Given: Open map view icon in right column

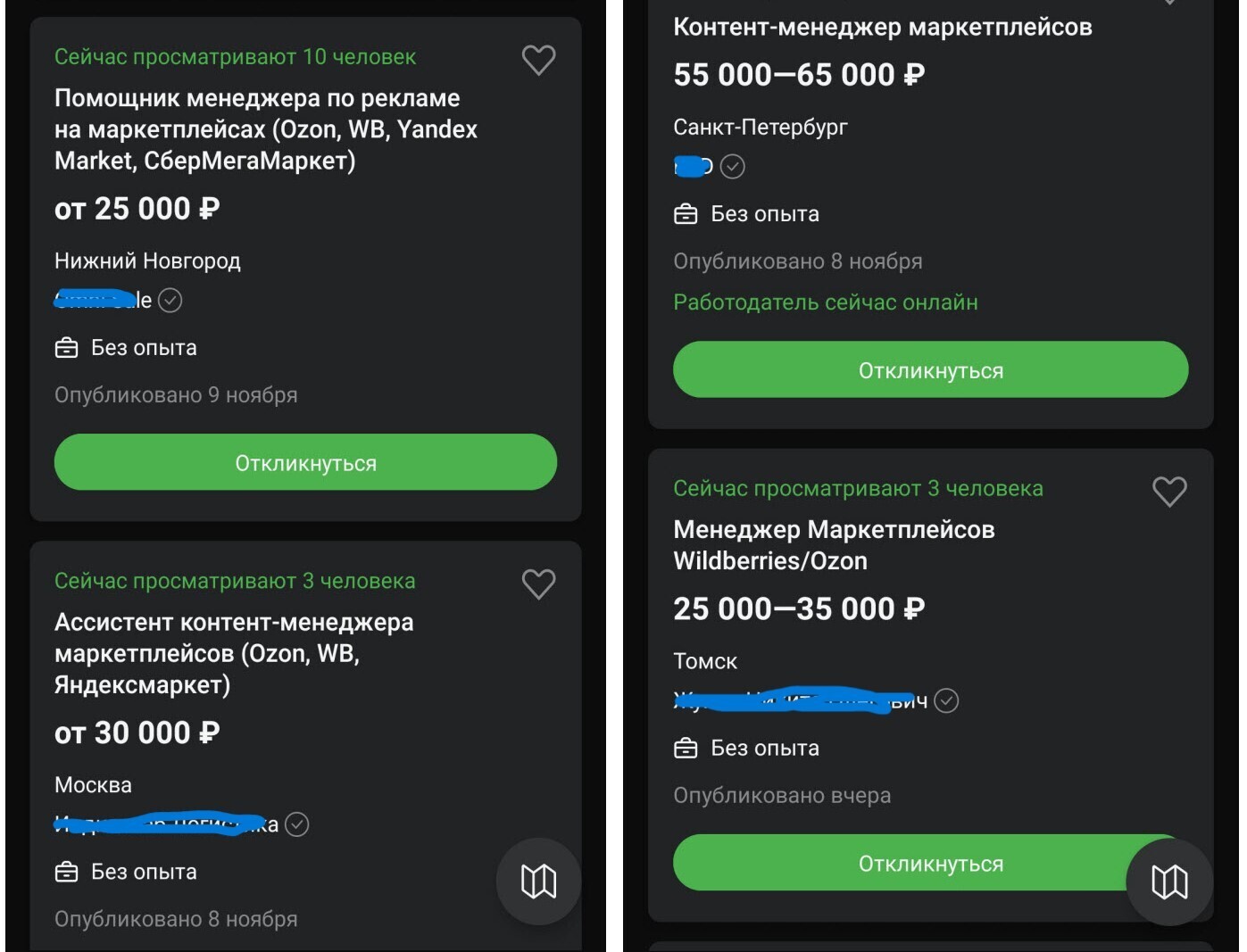Looking at the screenshot, I should (x=1170, y=882).
